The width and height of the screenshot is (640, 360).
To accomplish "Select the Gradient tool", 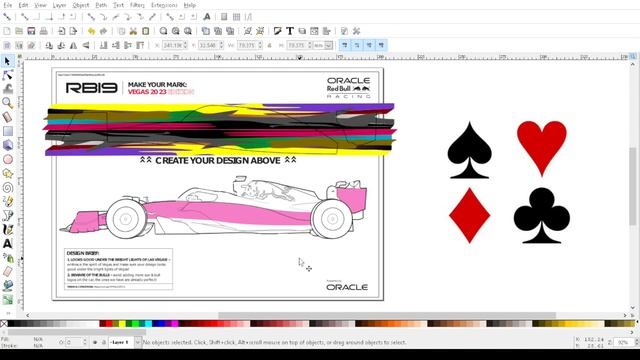I will tap(7, 300).
